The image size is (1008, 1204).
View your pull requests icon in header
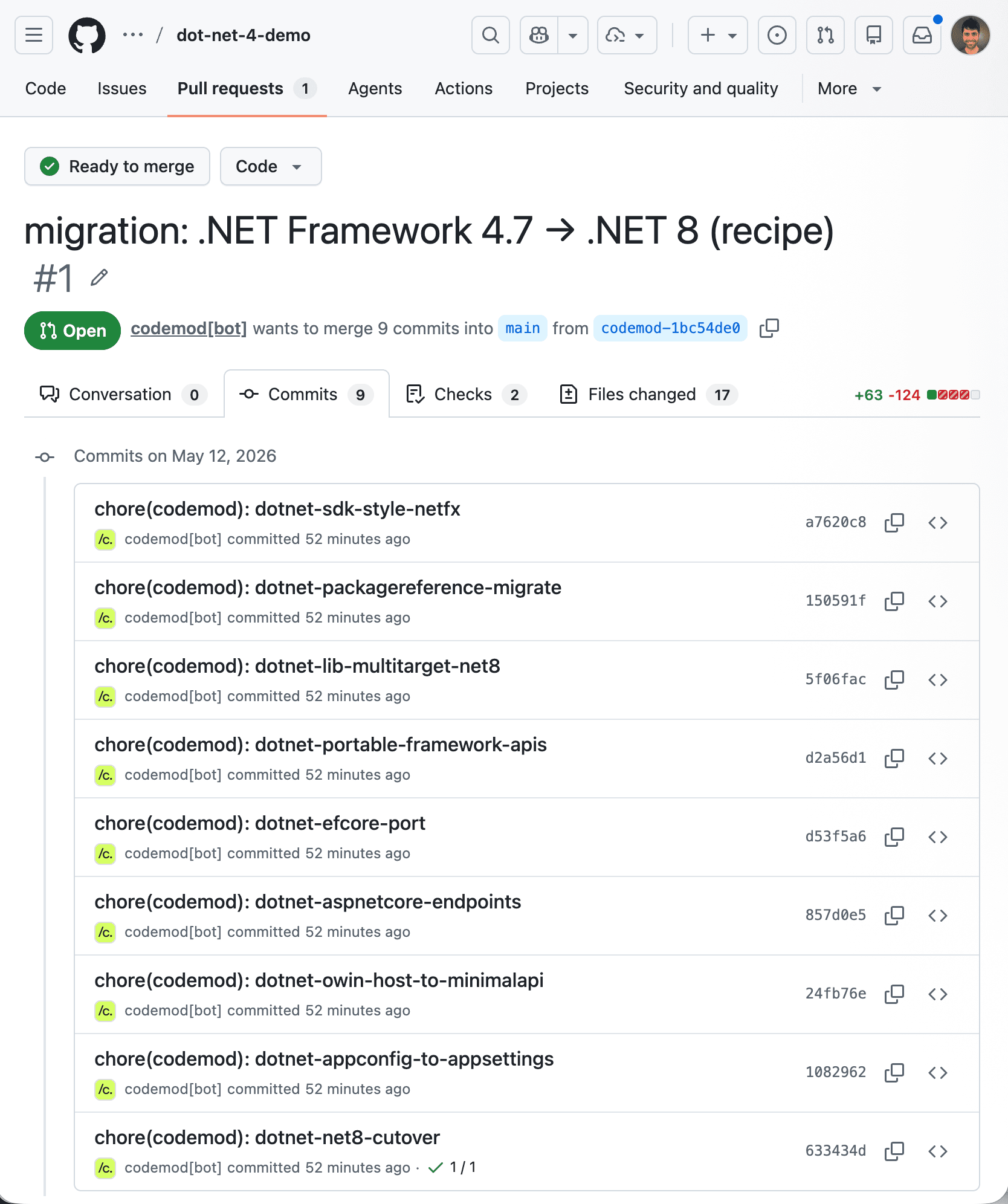pos(825,35)
